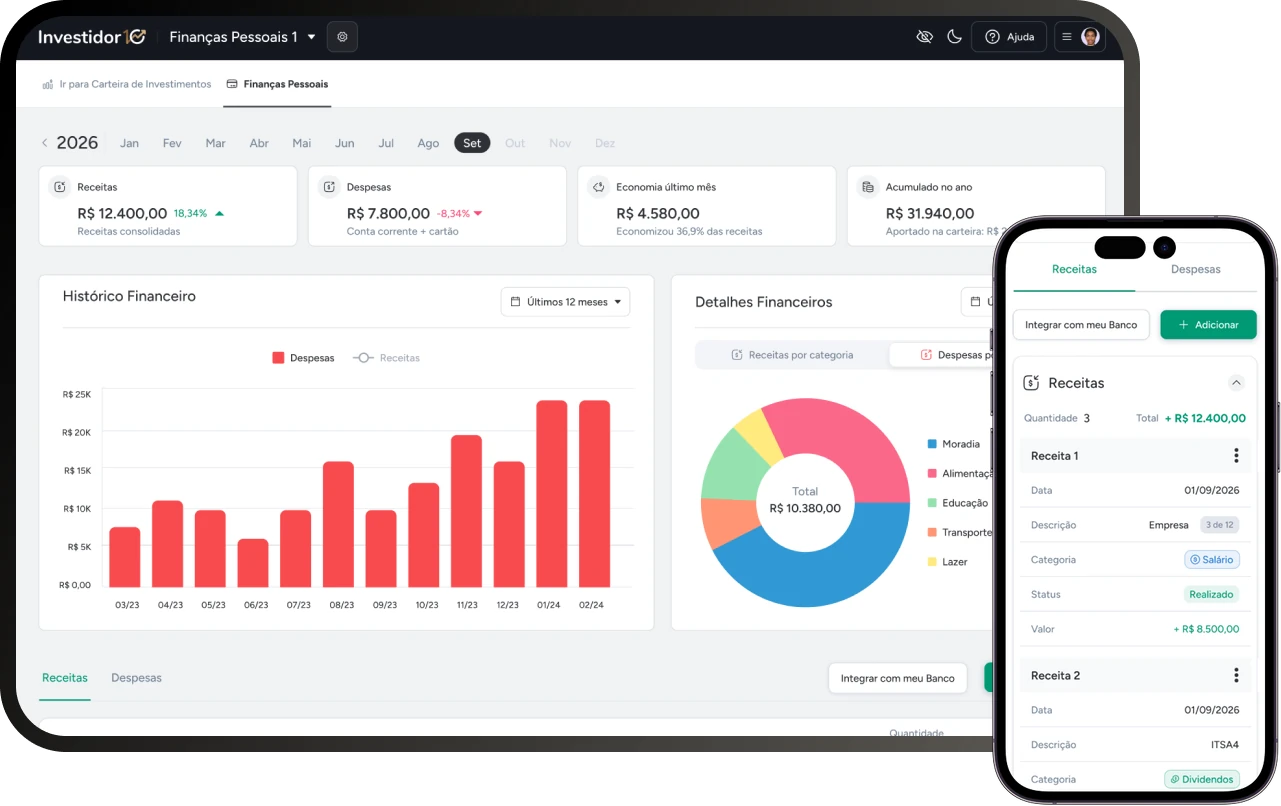Select the phone Despesas tab
The height and width of the screenshot is (806, 1281).
click(1196, 269)
